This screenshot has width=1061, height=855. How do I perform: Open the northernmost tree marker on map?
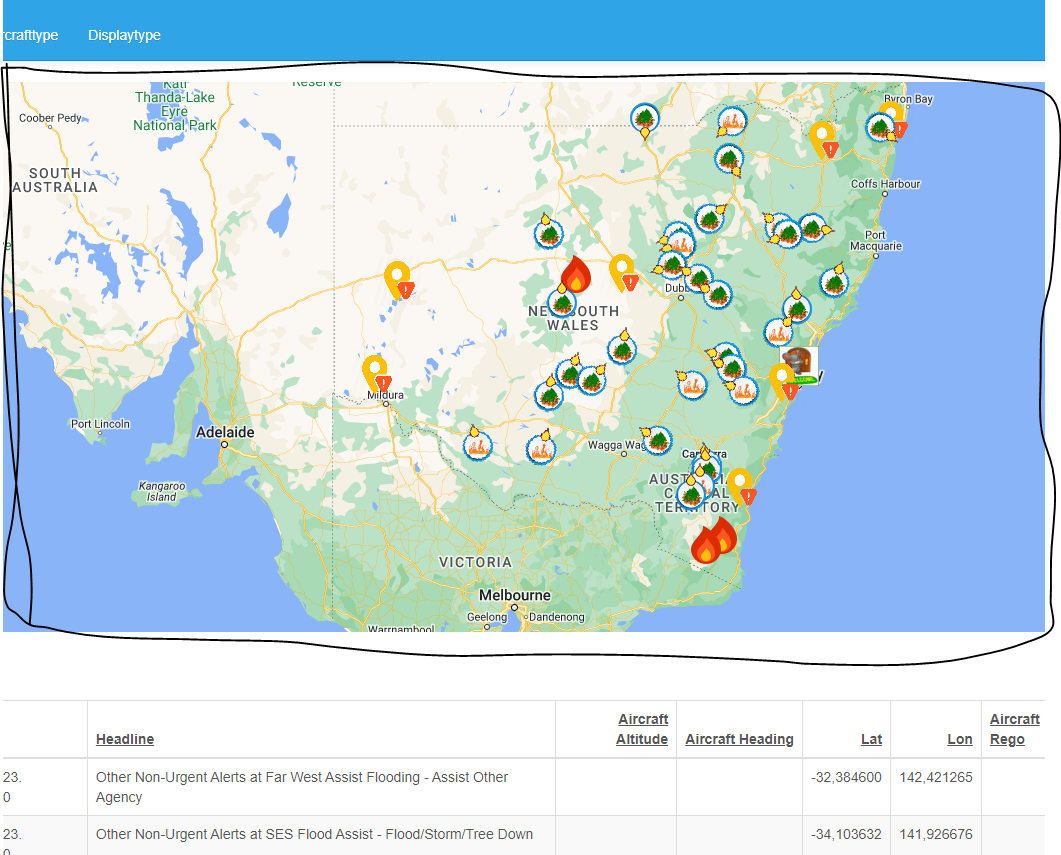point(645,119)
